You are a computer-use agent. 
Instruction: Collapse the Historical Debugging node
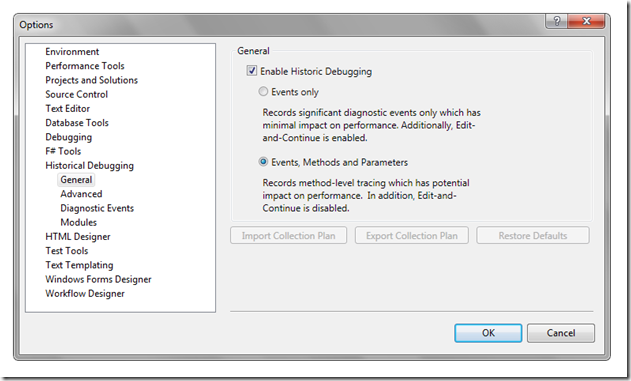pos(89,165)
